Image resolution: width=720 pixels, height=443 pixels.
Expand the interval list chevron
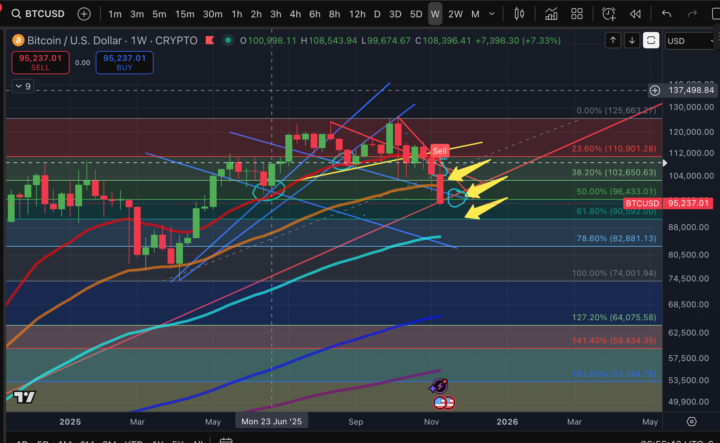tap(492, 14)
